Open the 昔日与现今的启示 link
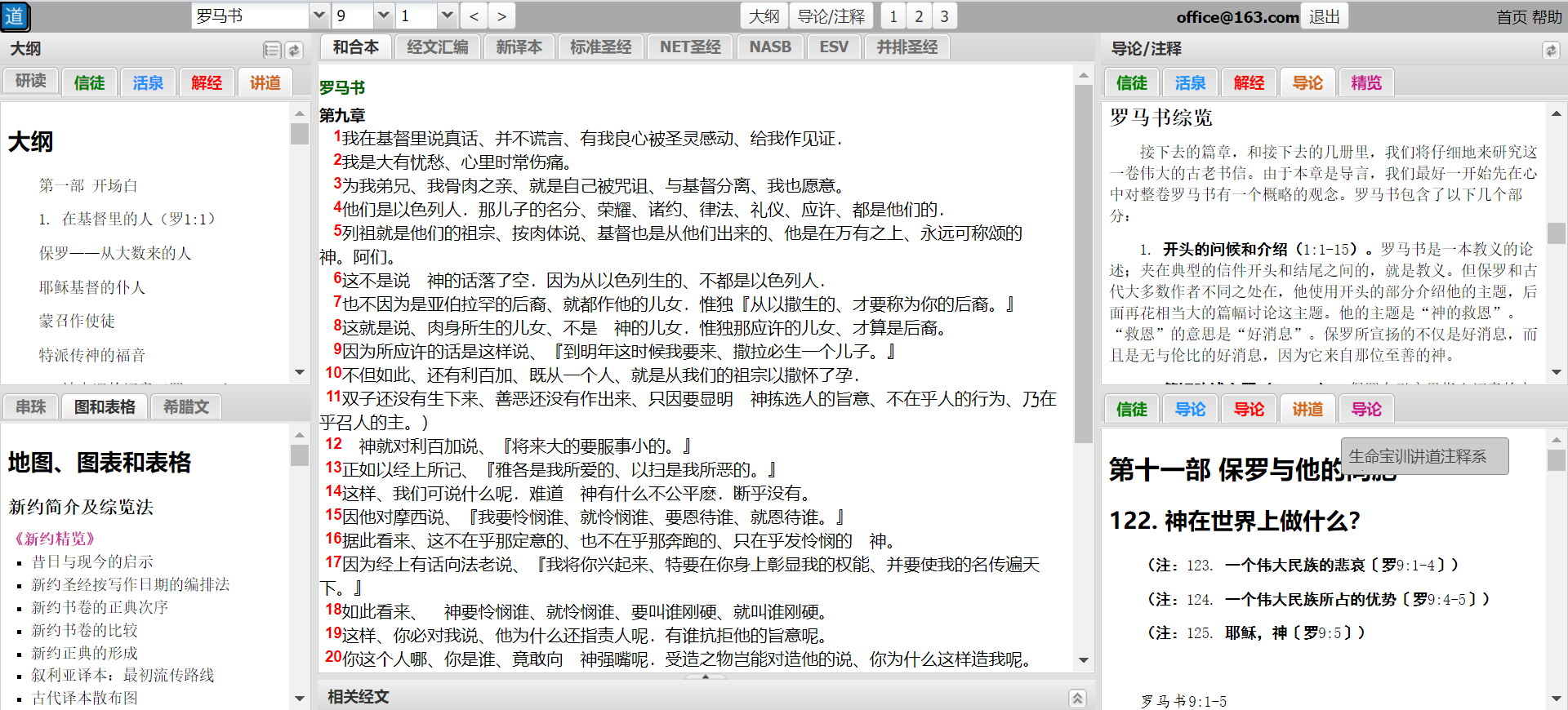The width and height of the screenshot is (1568, 710). [x=92, y=561]
